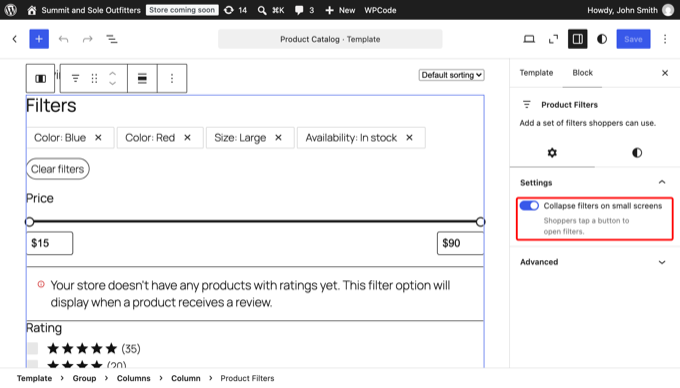
Task: Click the John Smith avatar
Action: coord(668,10)
